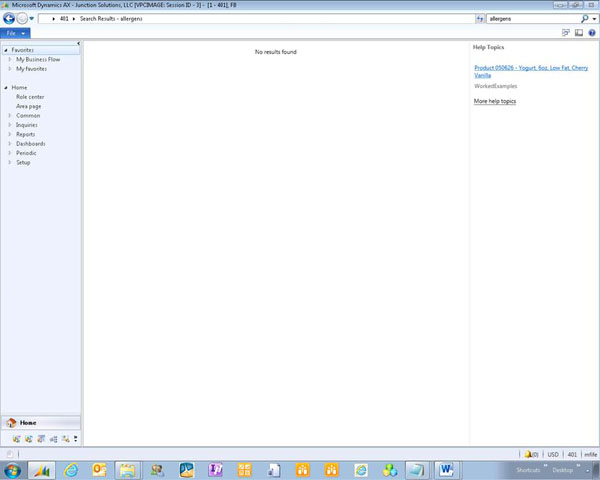This screenshot has width=600, height=480.
Task: Open Word from the taskbar
Action: click(446, 470)
